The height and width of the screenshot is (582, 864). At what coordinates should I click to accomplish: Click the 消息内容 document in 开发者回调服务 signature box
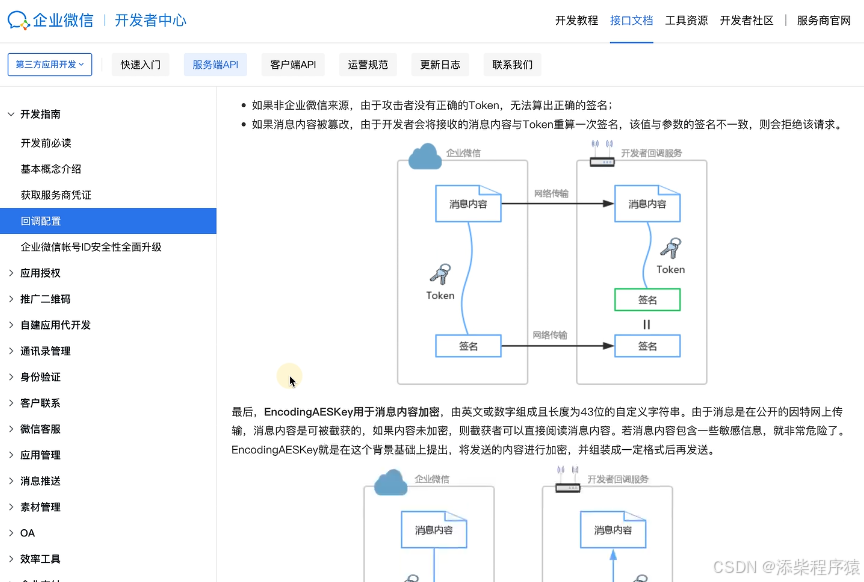[x=647, y=203]
